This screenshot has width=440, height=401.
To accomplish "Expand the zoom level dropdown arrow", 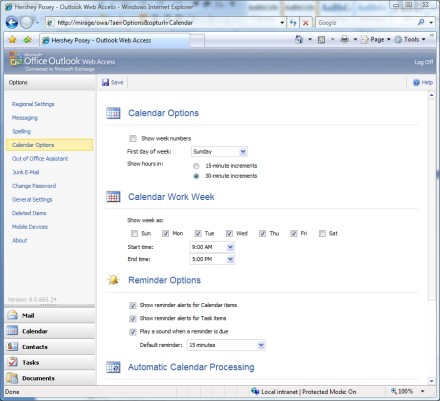I will click(x=423, y=391).
